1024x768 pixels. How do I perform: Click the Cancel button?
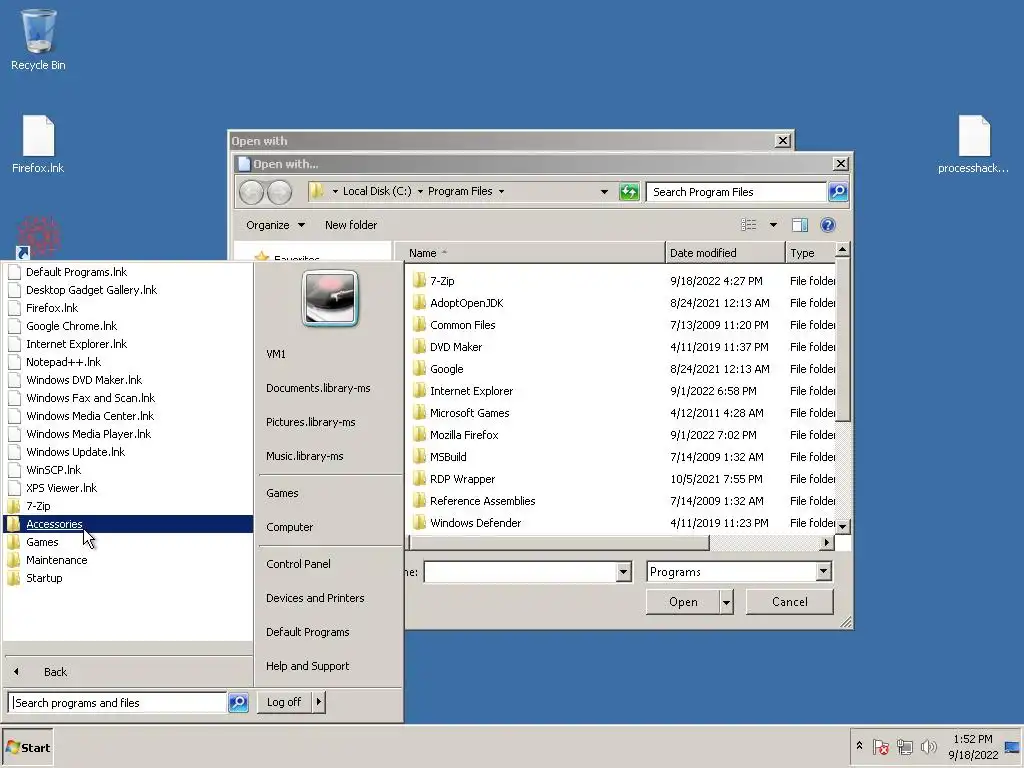(x=790, y=602)
